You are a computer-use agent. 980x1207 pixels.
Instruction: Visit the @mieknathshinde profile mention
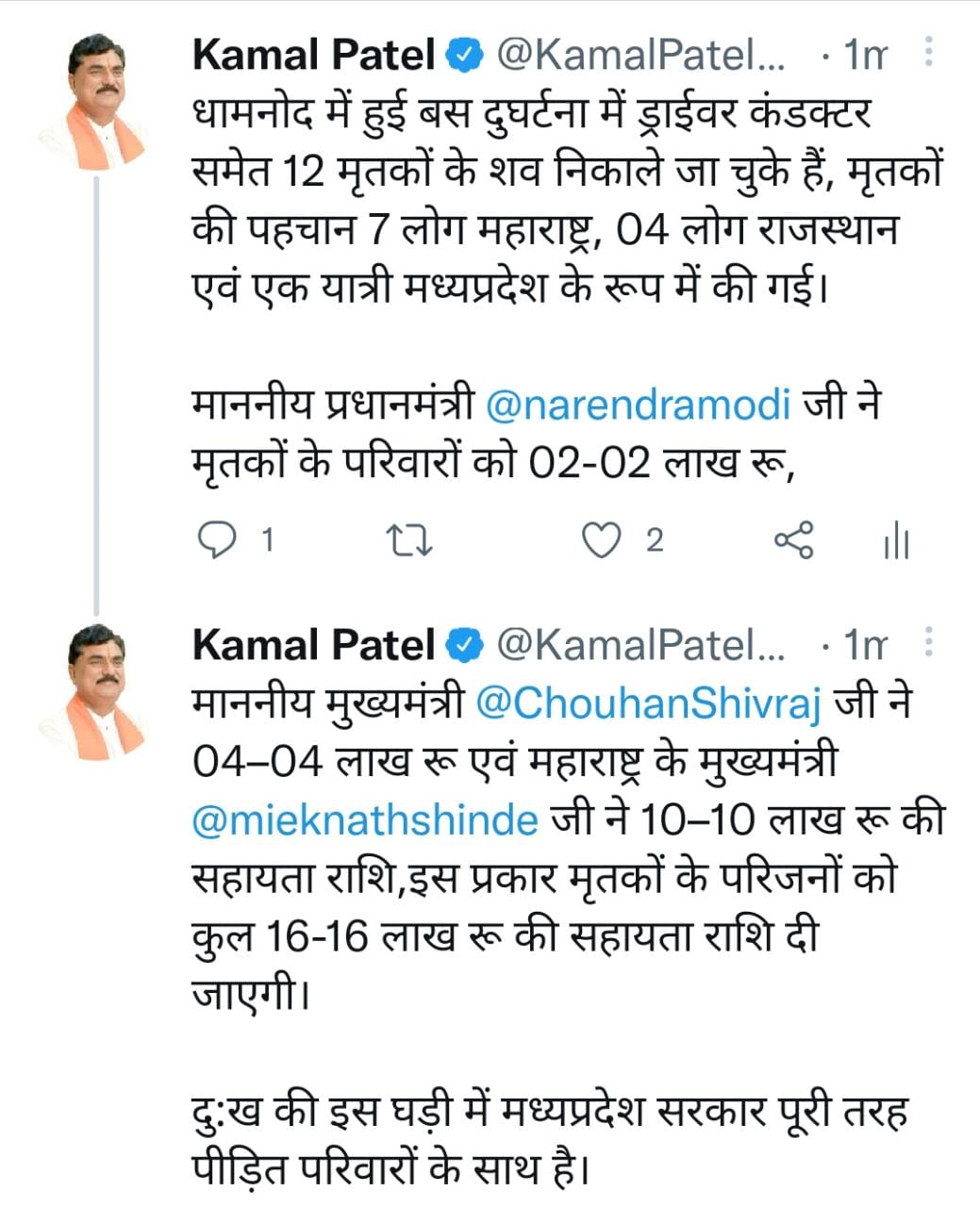coord(365,820)
